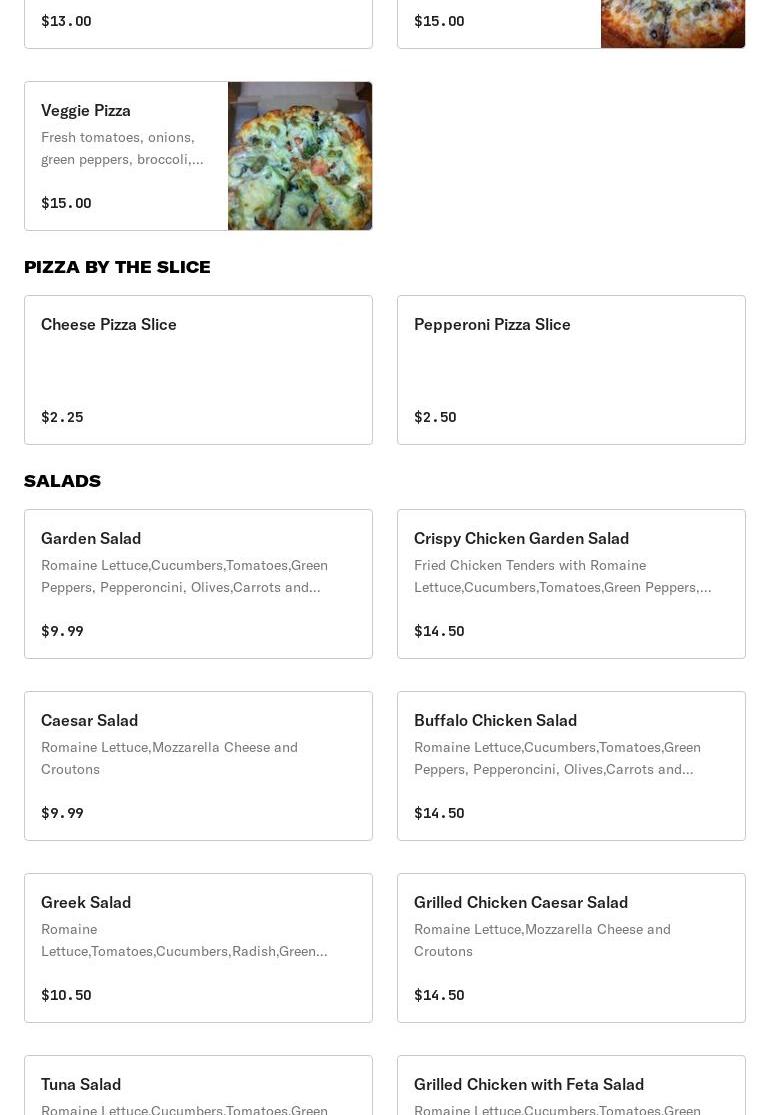
Task: Click the pizza photo on the $15.00 card at top right
Action: [x=672, y=24]
